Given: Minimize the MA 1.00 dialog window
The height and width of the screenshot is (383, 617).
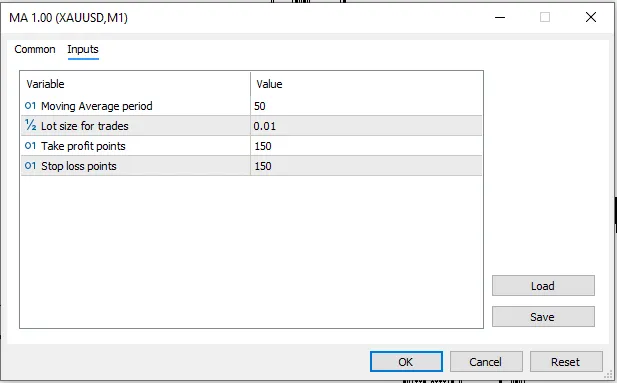Looking at the screenshot, I should (x=500, y=17).
